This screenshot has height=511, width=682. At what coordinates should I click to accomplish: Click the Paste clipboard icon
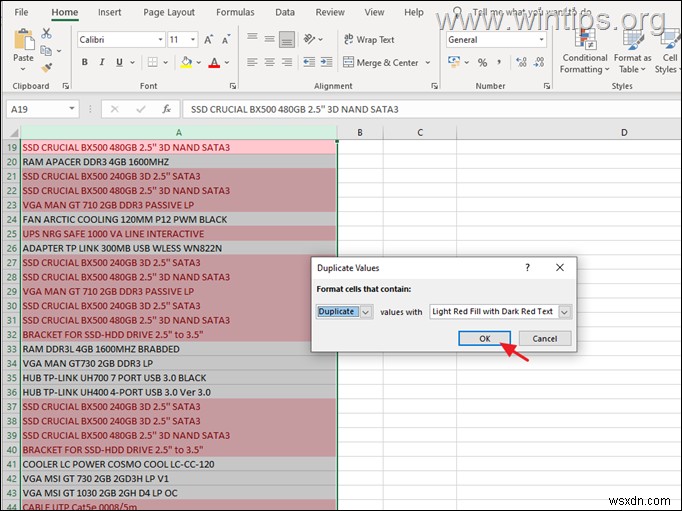pyautogui.click(x=24, y=39)
